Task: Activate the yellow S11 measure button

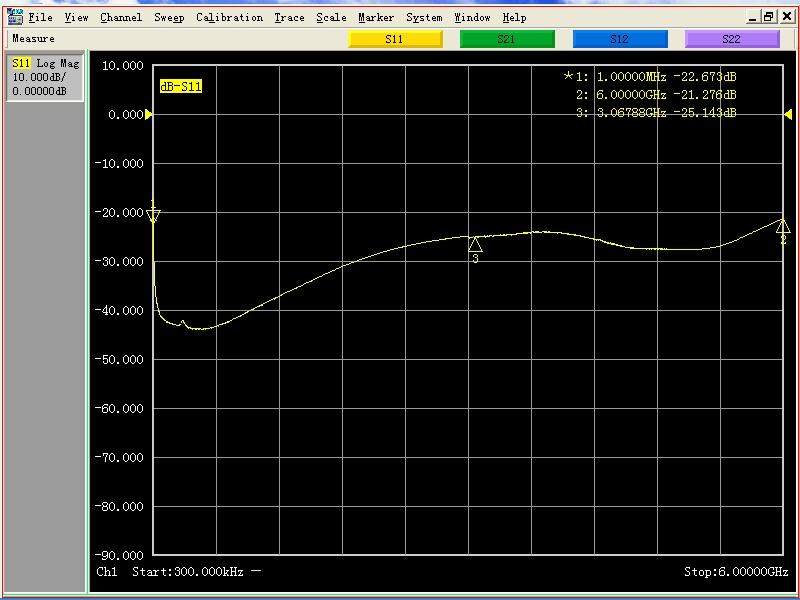Action: (395, 39)
